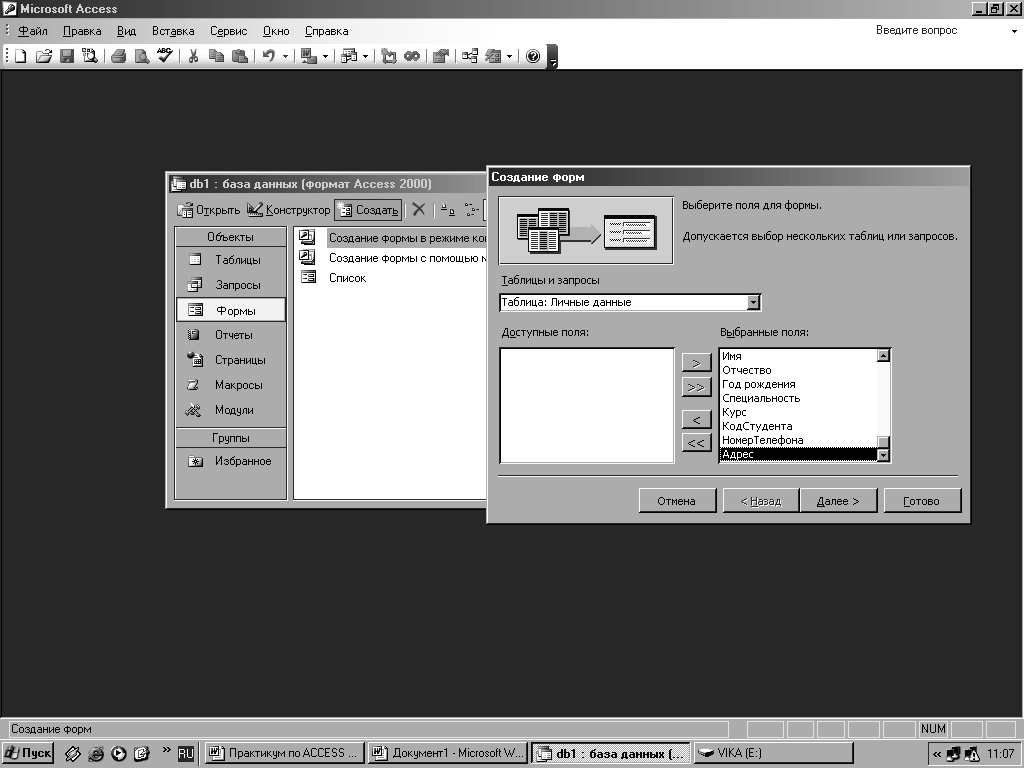1024x768 pixels.
Task: Select Избранное under Группы
Action: tap(231, 461)
